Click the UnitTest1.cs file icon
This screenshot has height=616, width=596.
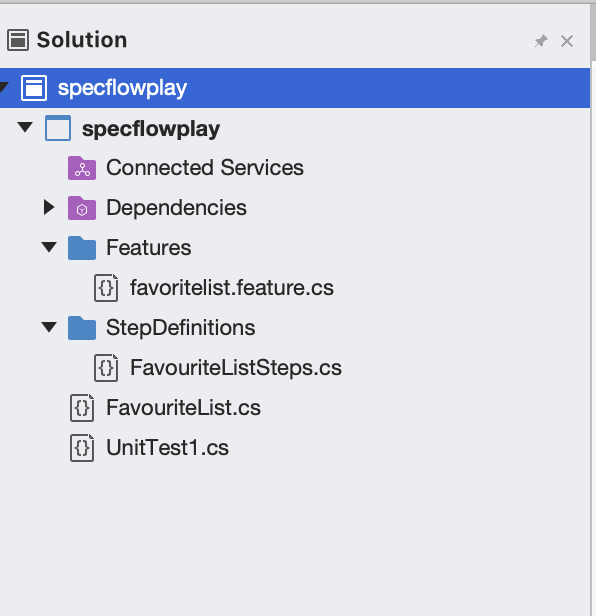[x=82, y=448]
